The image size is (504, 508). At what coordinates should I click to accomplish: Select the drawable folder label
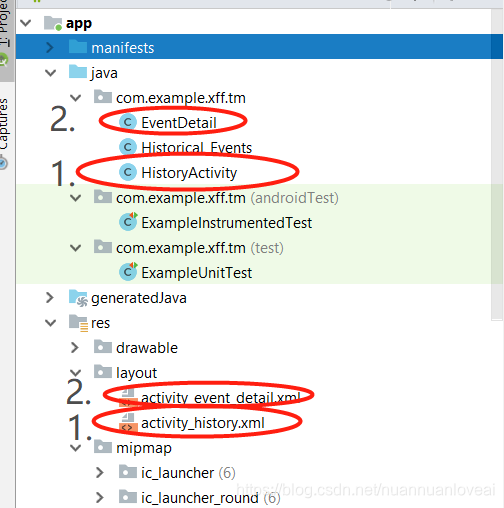click(147, 348)
